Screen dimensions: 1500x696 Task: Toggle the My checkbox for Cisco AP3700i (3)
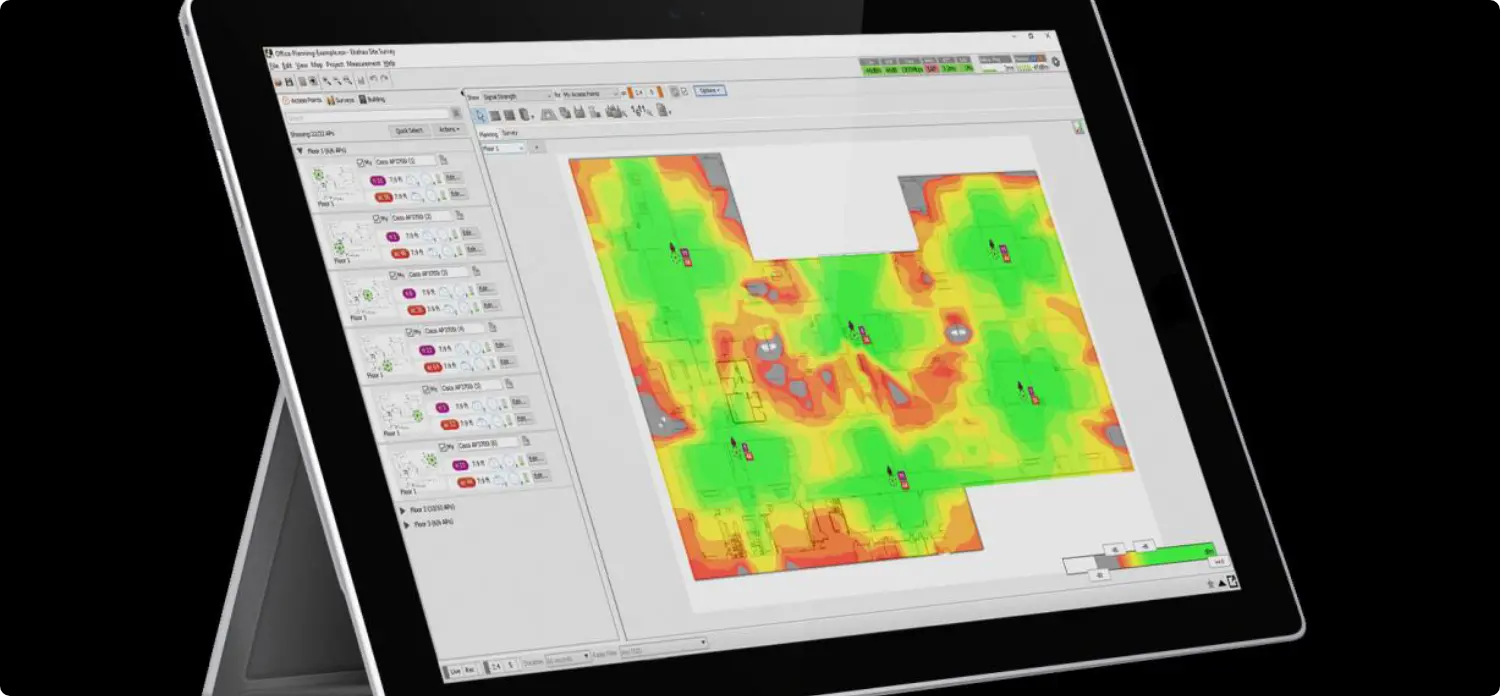[x=392, y=275]
